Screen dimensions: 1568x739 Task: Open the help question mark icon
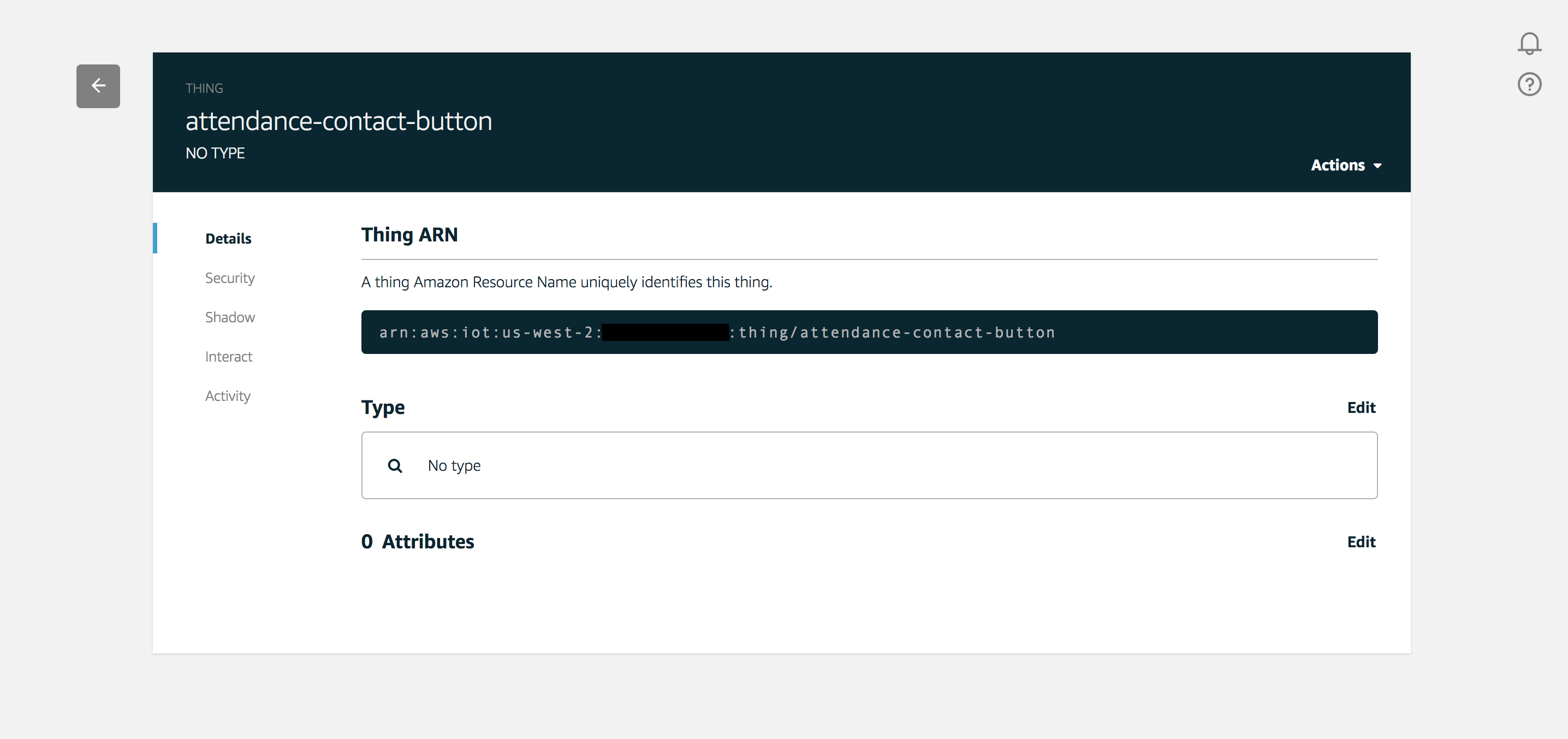(1529, 84)
